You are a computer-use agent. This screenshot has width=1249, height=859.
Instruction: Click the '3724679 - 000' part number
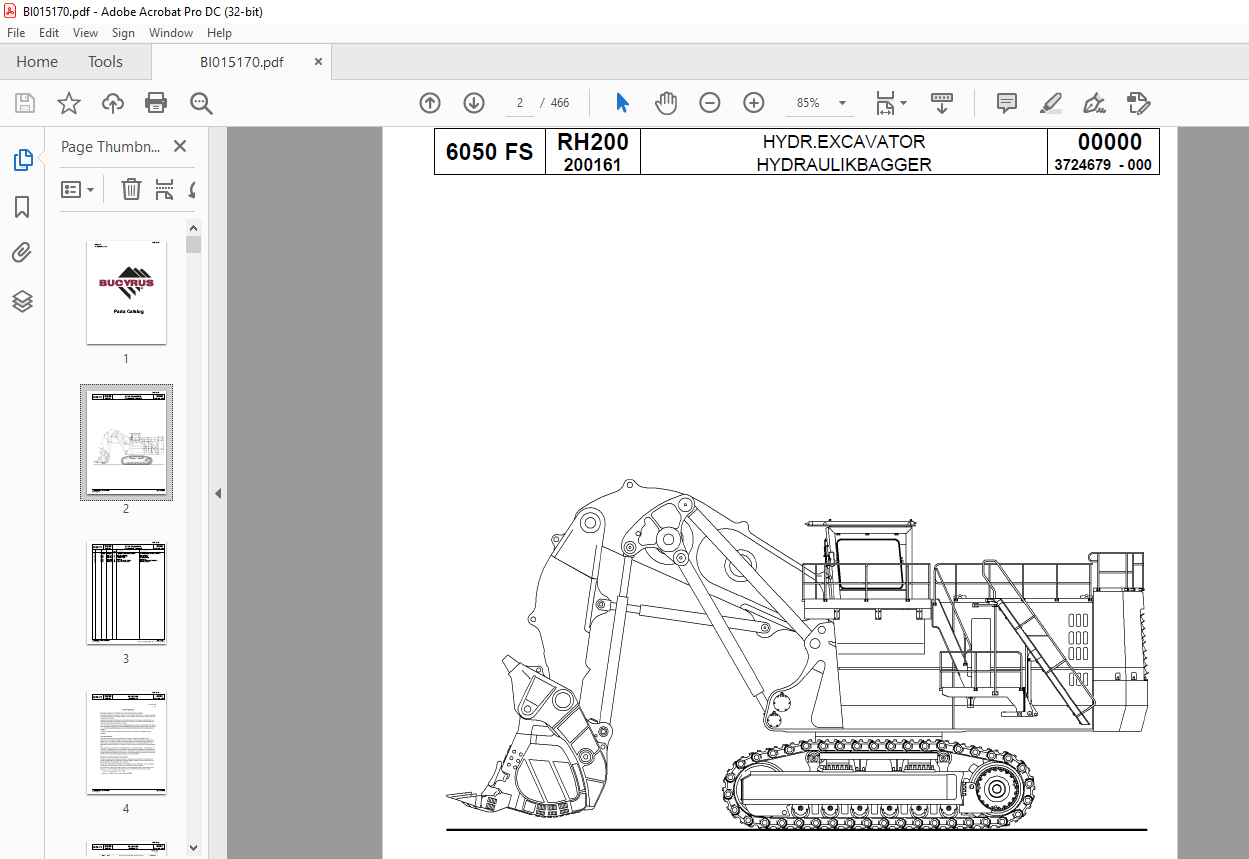(1103, 166)
